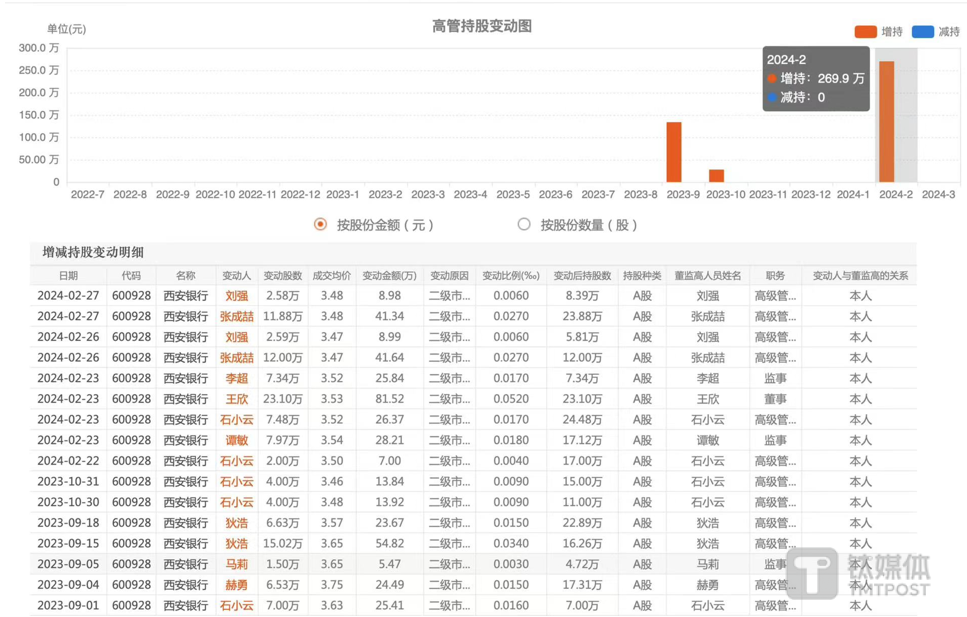Open 刘强 link in 2024-02-27 row
967x617 pixels.
[237, 296]
